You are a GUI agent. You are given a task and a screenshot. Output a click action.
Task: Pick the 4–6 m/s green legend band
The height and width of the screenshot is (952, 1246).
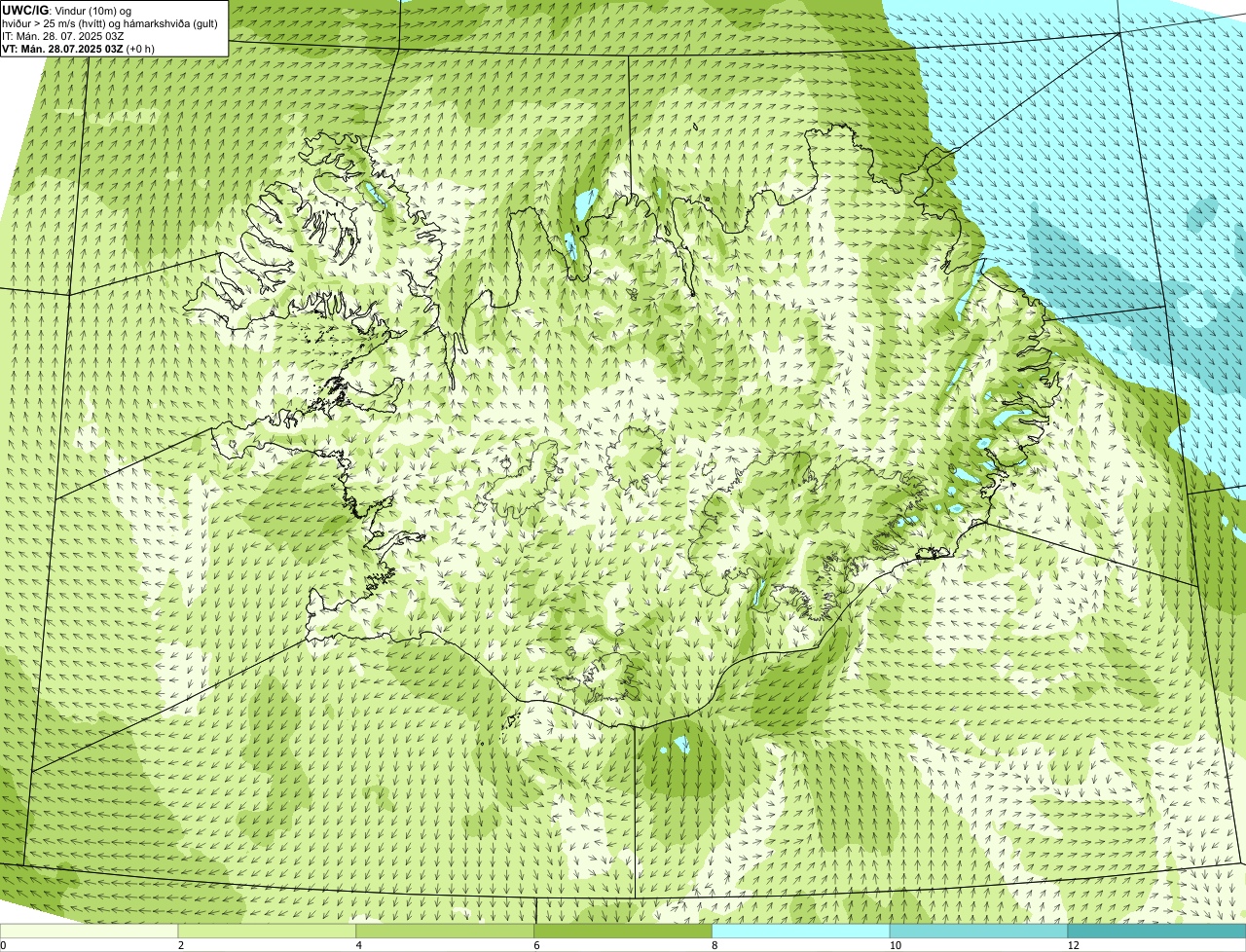point(446,931)
